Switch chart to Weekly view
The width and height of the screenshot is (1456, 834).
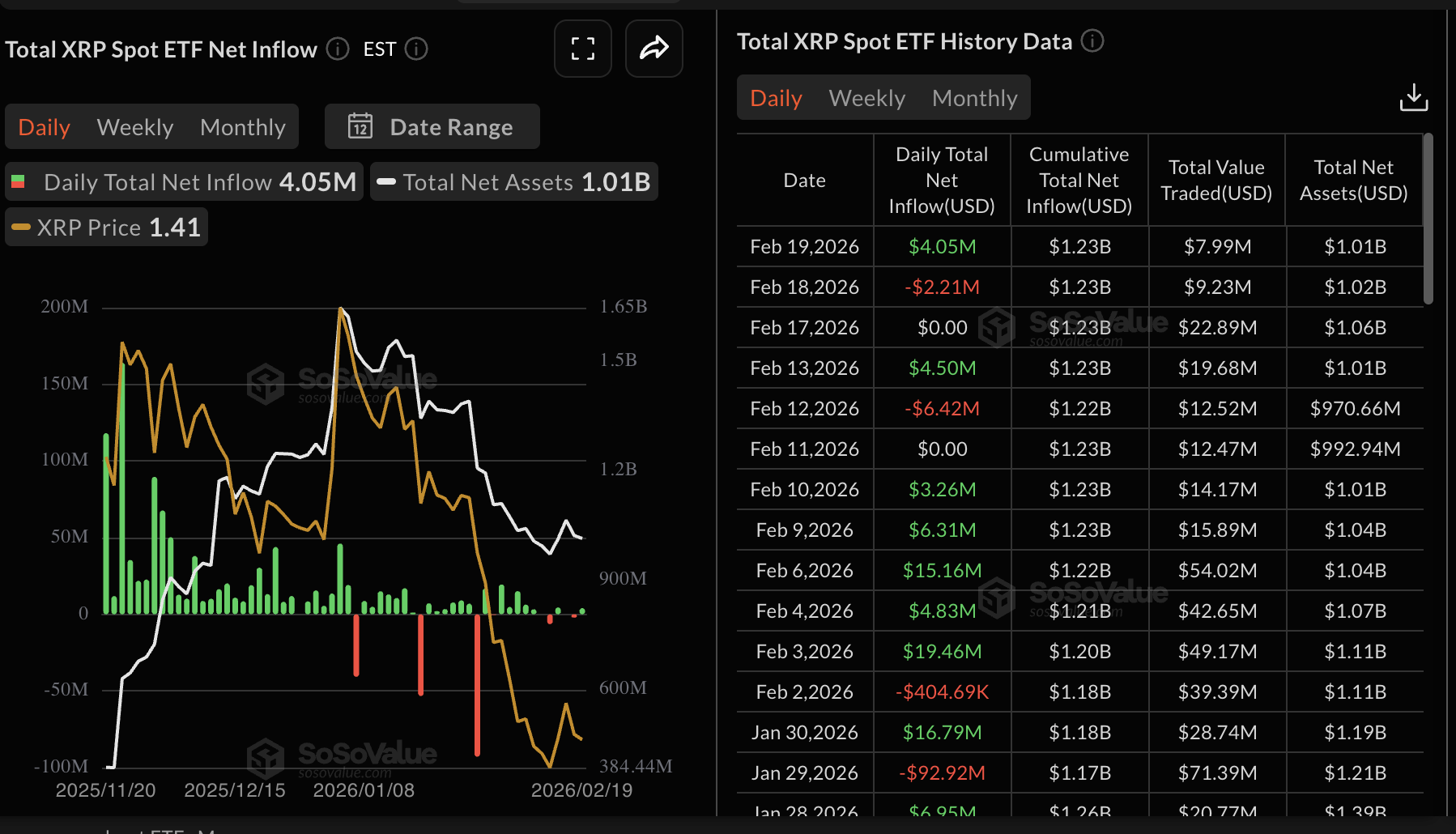pyautogui.click(x=135, y=127)
